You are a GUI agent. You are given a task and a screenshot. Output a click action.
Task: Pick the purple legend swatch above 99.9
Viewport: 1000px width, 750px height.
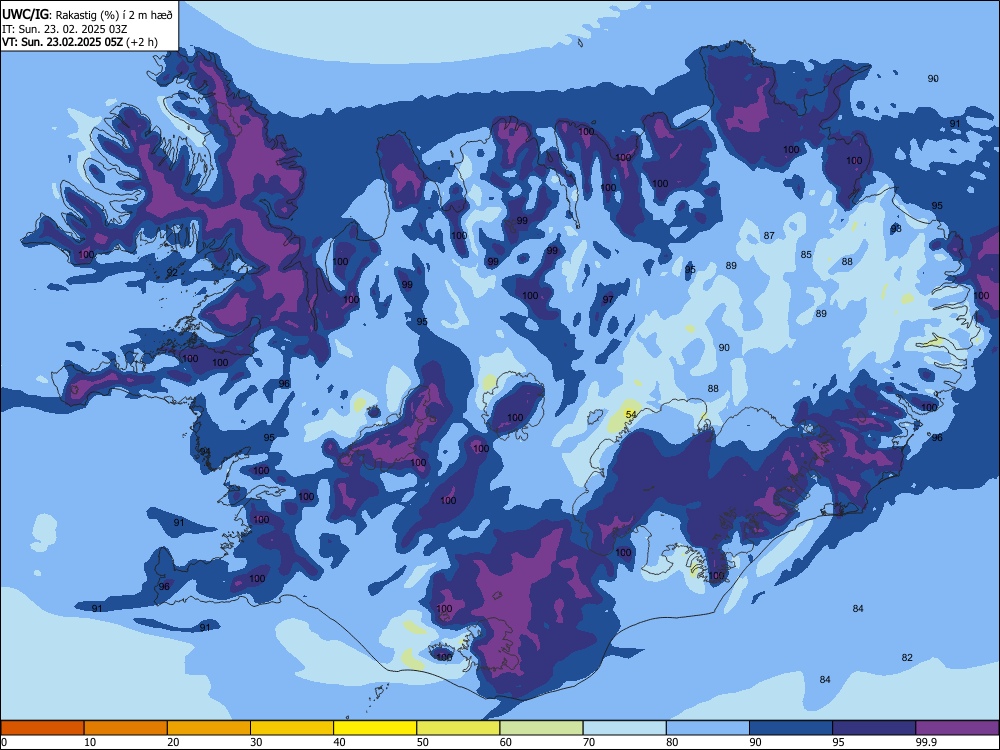pyautogui.click(x=957, y=728)
